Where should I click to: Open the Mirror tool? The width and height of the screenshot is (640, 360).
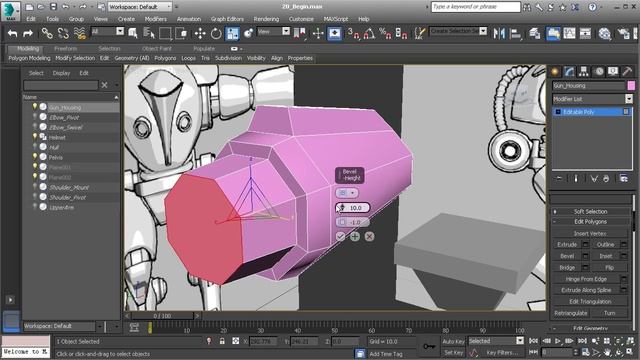[499, 33]
